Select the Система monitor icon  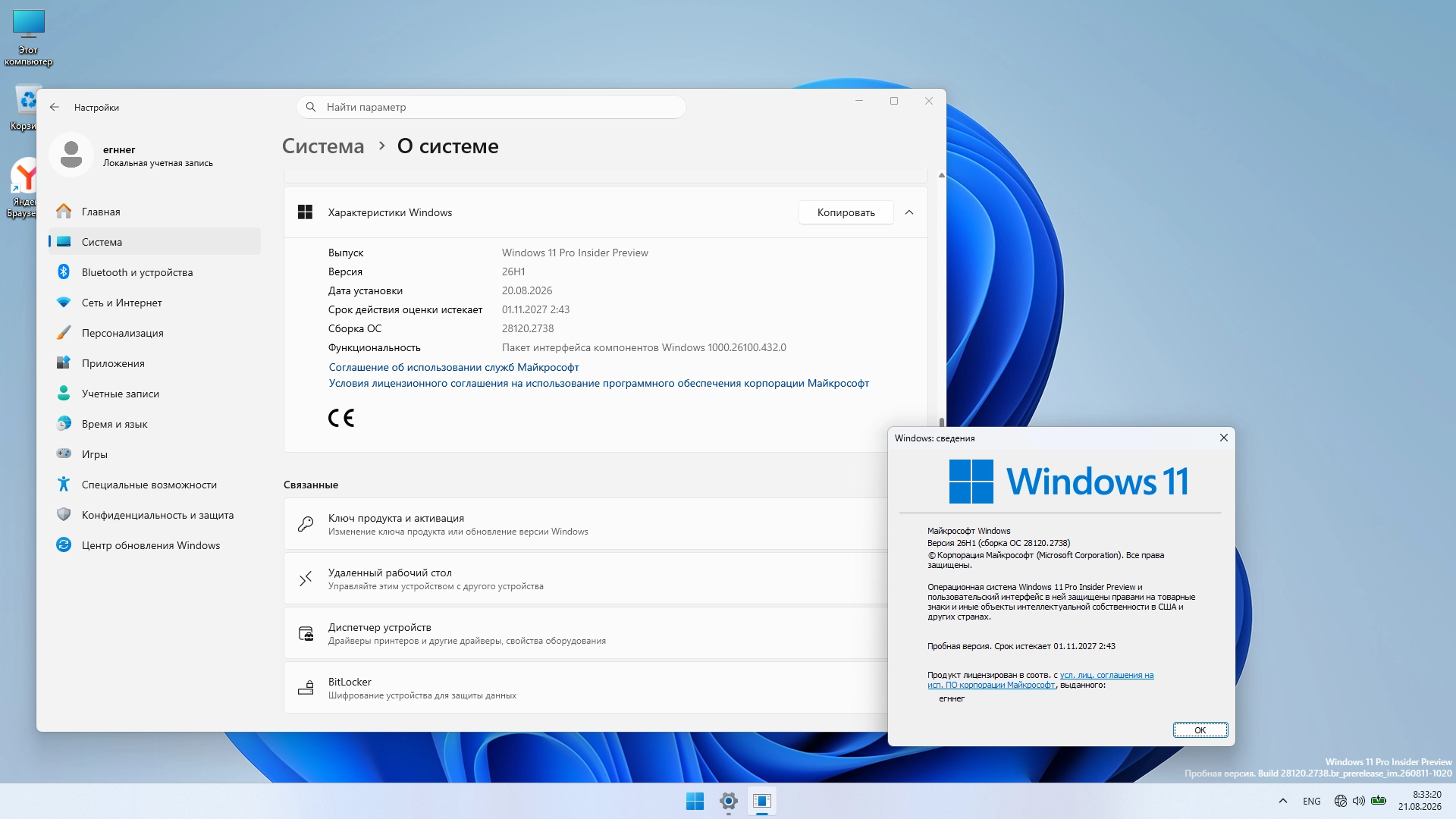(x=64, y=242)
